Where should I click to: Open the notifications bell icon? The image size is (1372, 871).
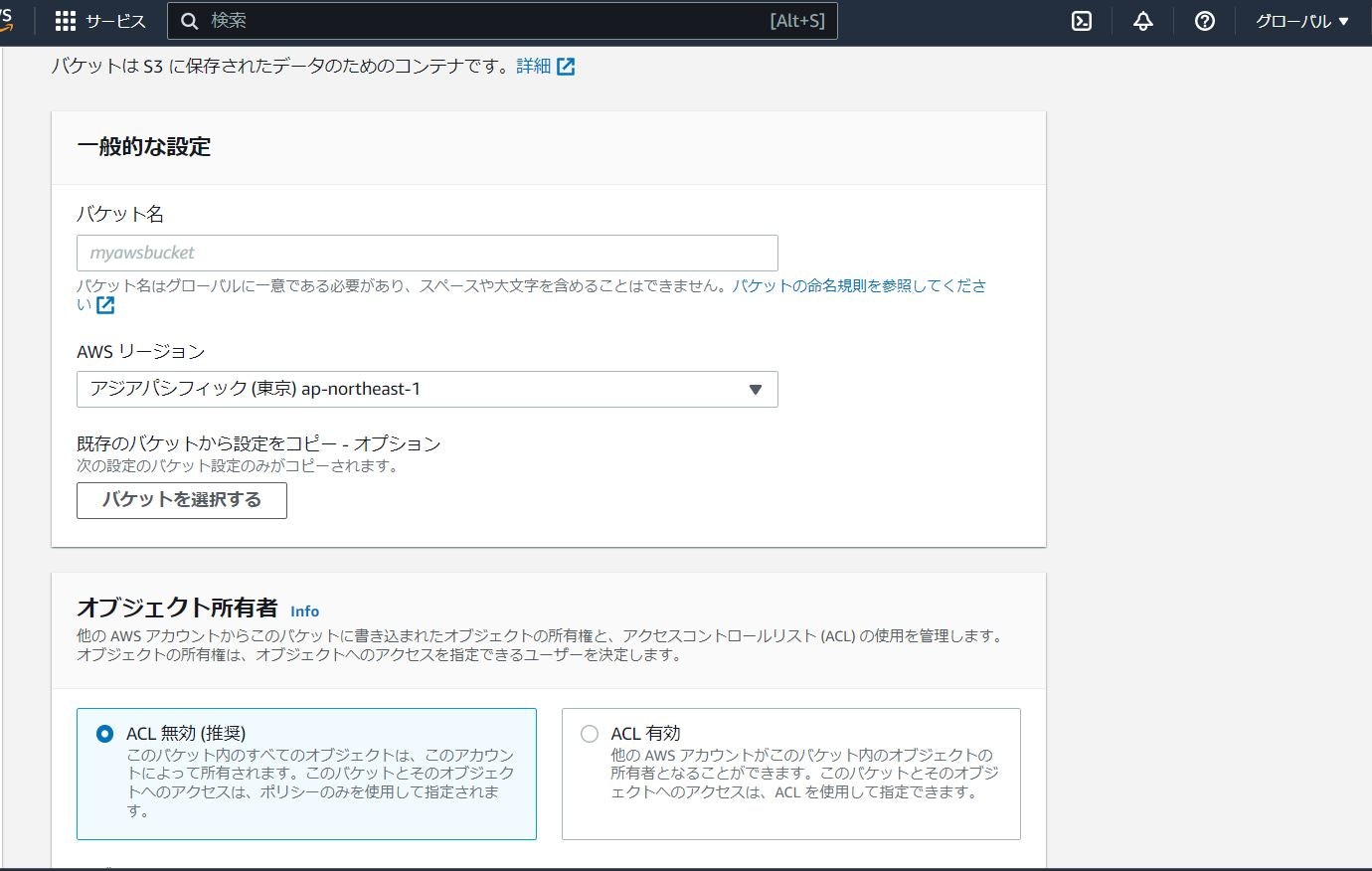pyautogui.click(x=1143, y=21)
